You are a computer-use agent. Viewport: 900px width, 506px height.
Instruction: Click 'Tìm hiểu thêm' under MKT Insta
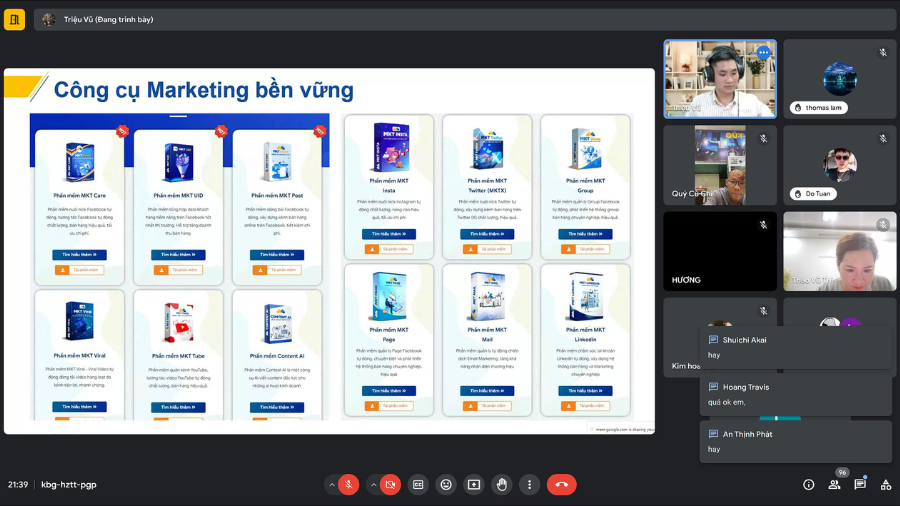coord(389,234)
